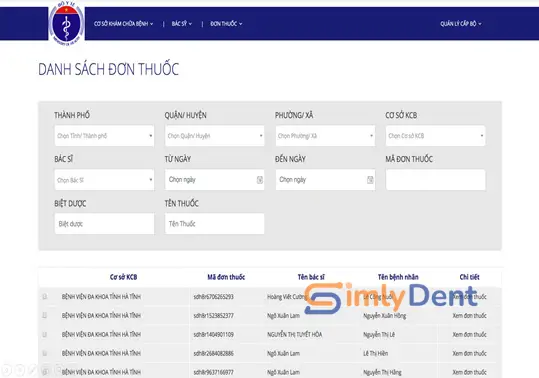Screen dimensions: 539x378
Task: Tick the checkbox for prescription sdh8r2684082886
Action: coord(44,353)
